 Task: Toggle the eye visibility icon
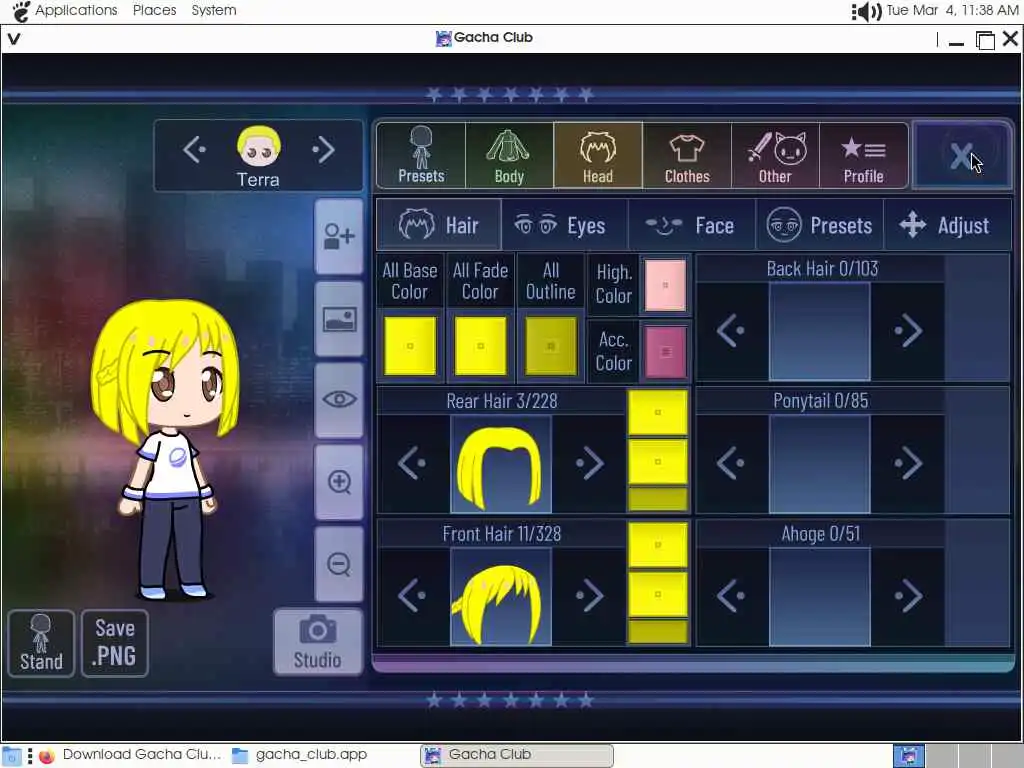click(339, 400)
